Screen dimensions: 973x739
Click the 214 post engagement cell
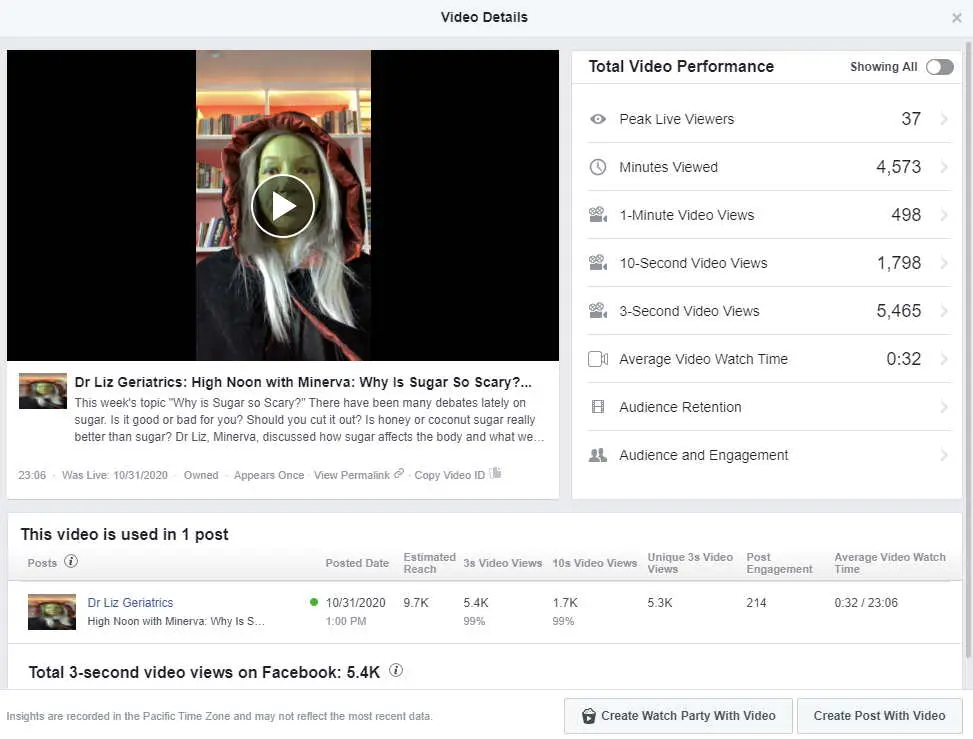pos(756,602)
